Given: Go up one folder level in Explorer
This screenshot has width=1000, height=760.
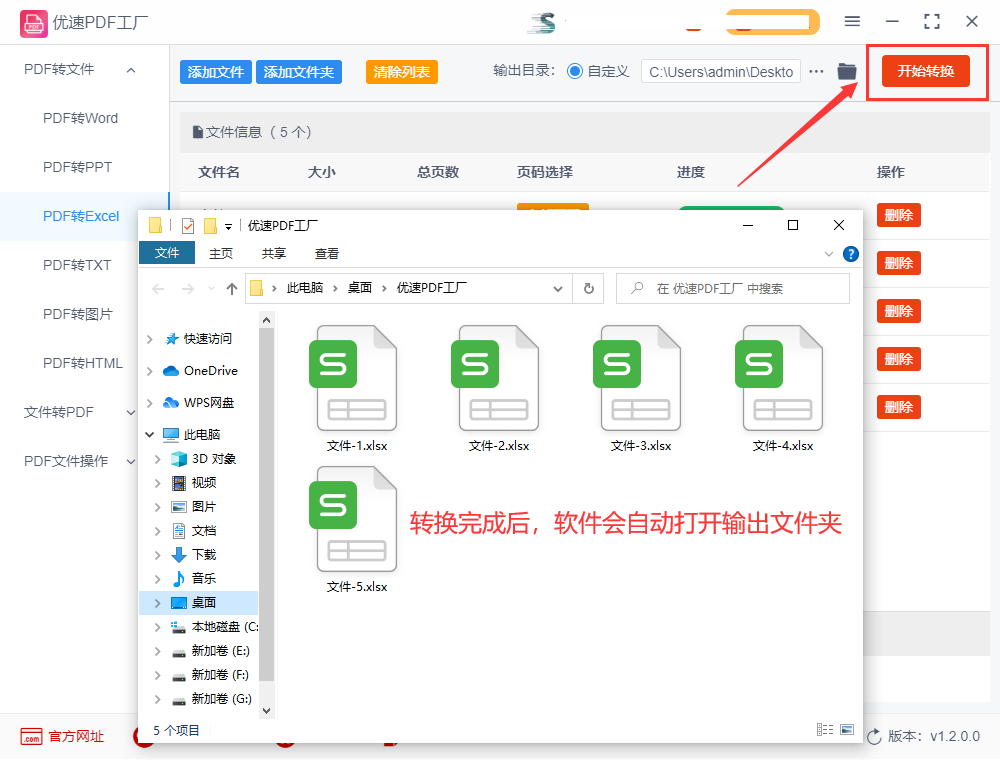Looking at the screenshot, I should (x=232, y=289).
